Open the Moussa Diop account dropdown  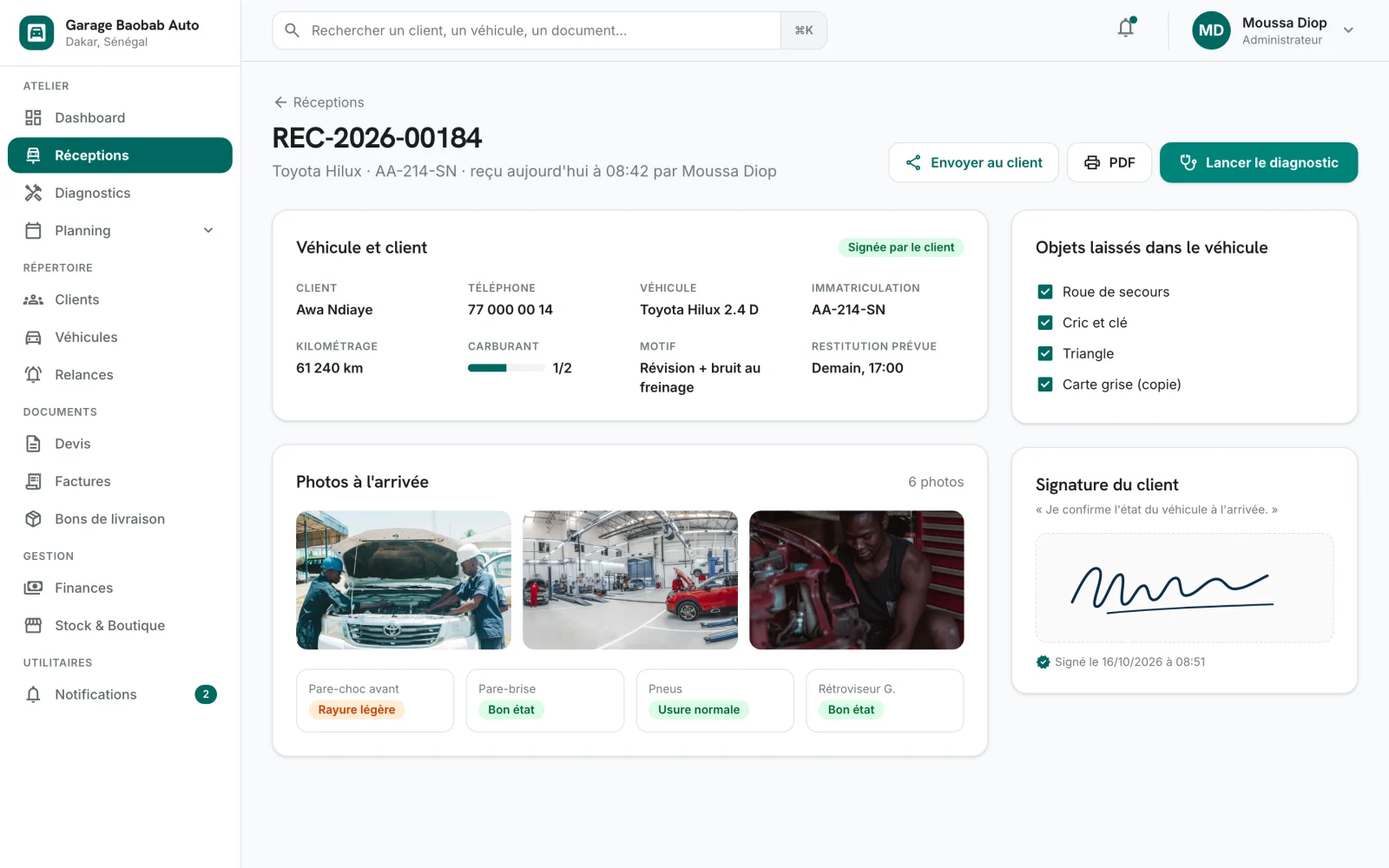click(1348, 30)
